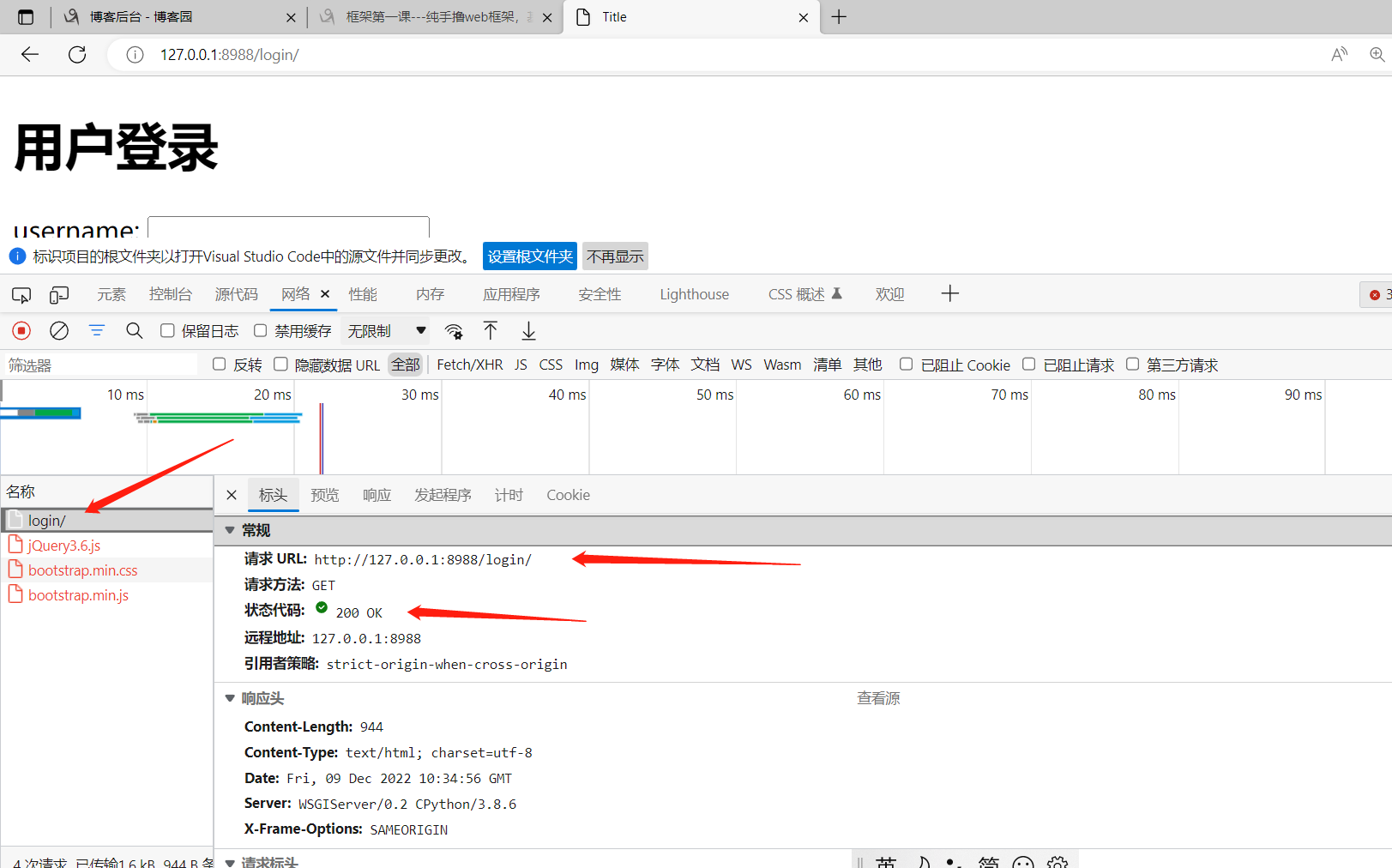Reload the login page
Viewport: 1392px width, 868px height.
[x=77, y=55]
